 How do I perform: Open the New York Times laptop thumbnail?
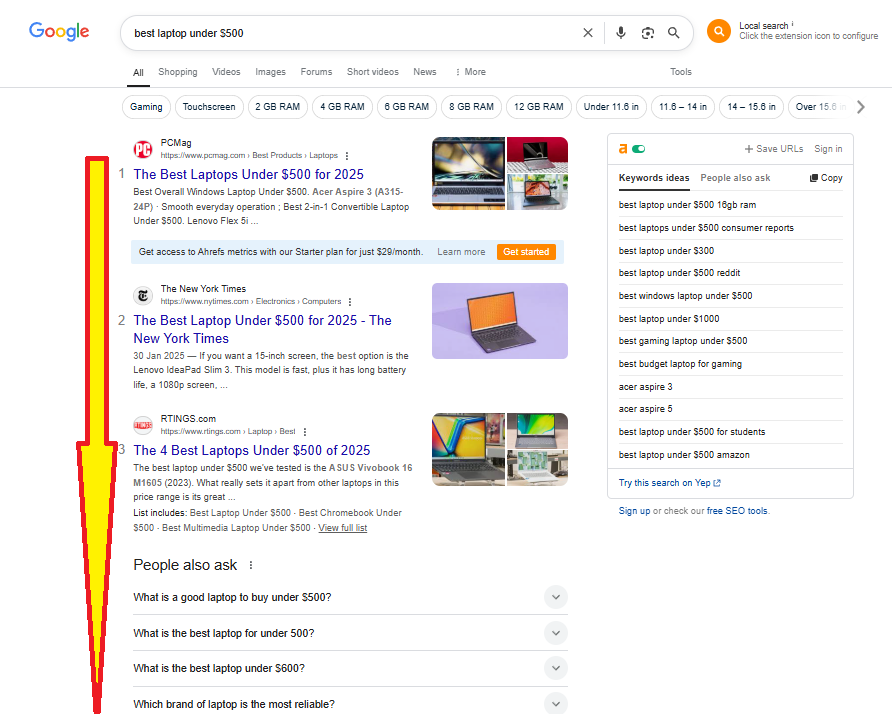(499, 321)
